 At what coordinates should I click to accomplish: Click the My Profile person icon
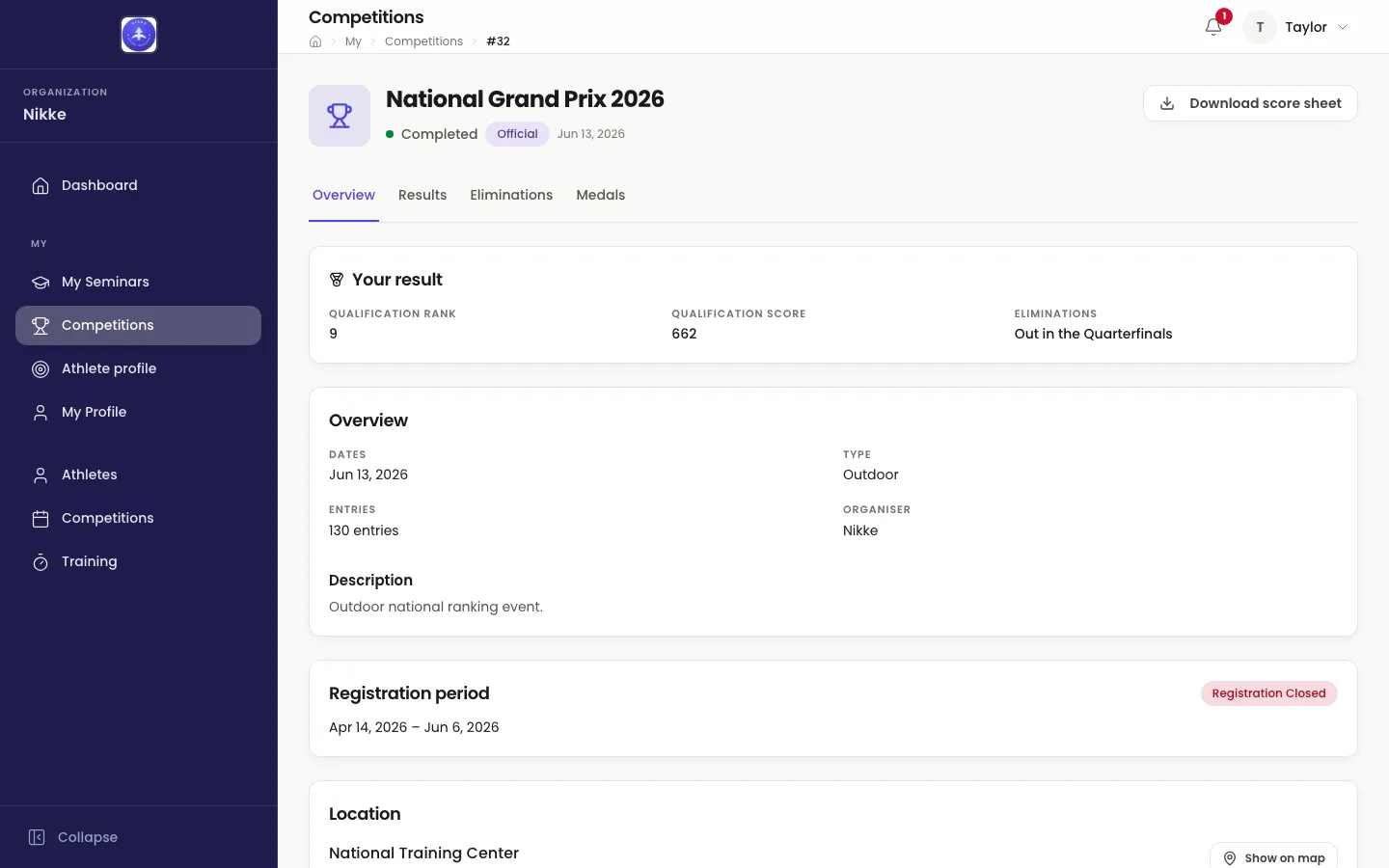tap(41, 412)
